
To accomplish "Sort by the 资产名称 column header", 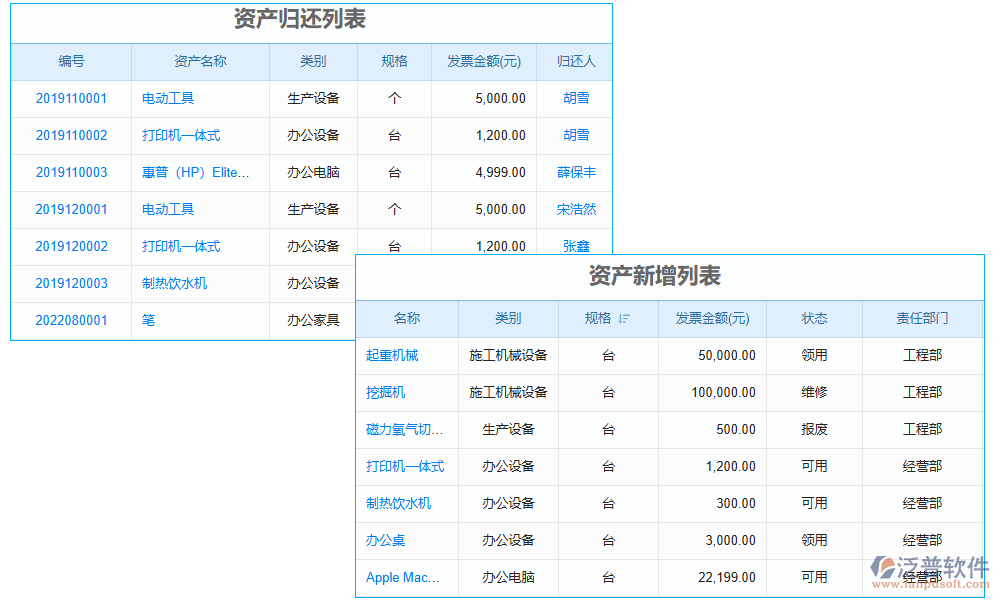I will 200,62.
